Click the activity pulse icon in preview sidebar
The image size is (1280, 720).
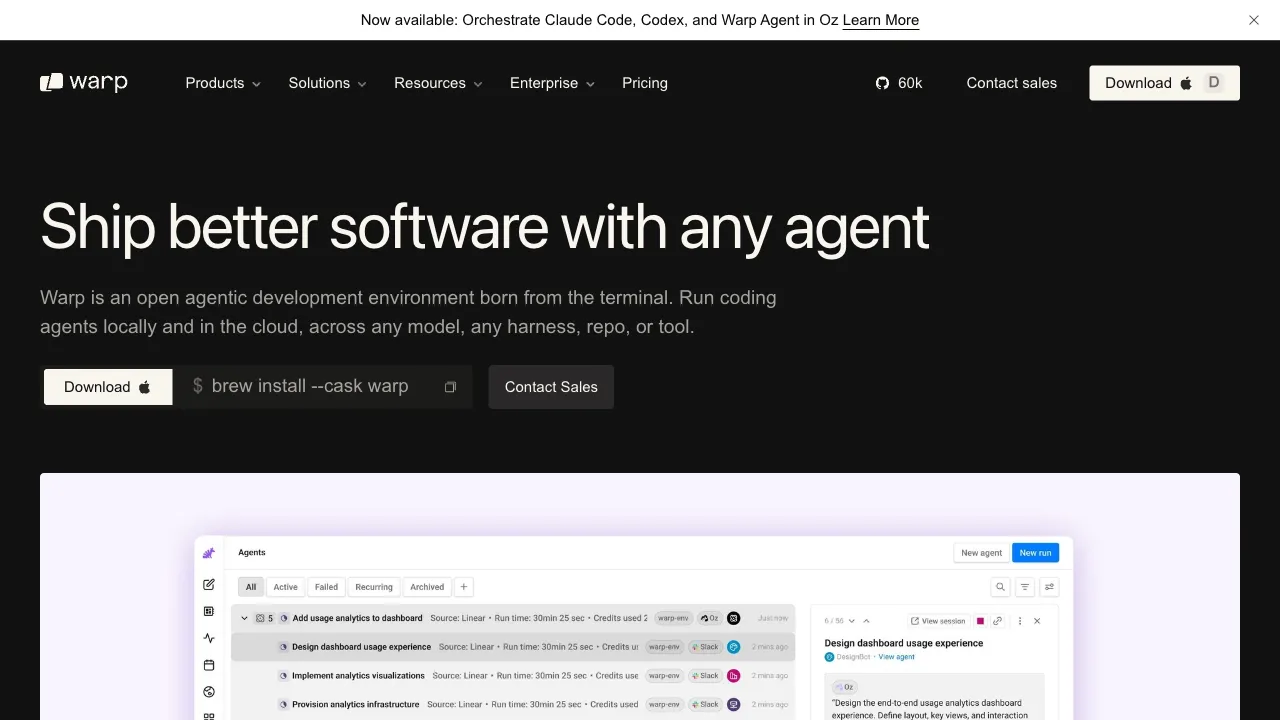pyautogui.click(x=209, y=638)
